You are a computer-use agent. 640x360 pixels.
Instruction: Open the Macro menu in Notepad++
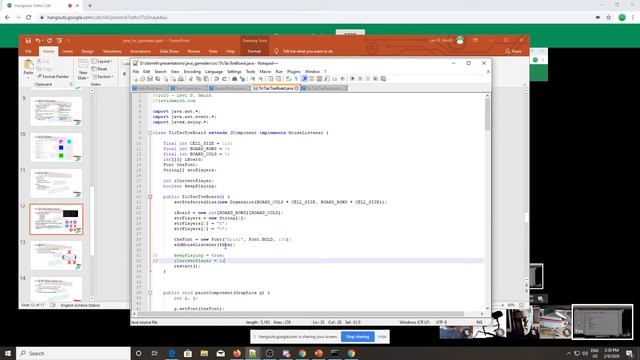pyautogui.click(x=265, y=71)
